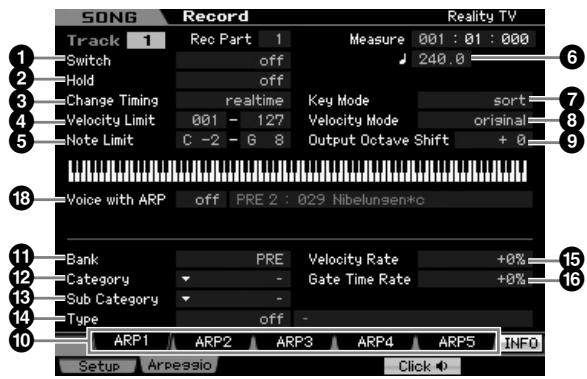Select the Key Mode sort field
This screenshot has height=379, width=587.
click(475, 100)
